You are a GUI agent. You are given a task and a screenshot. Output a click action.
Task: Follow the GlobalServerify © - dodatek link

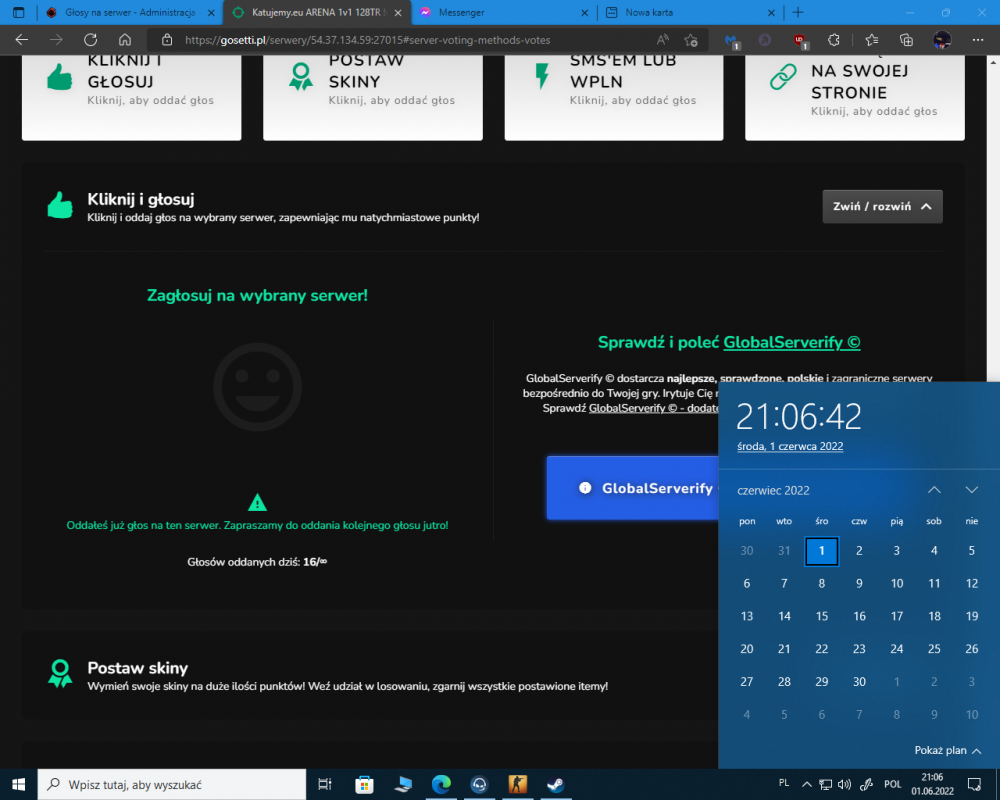654,408
